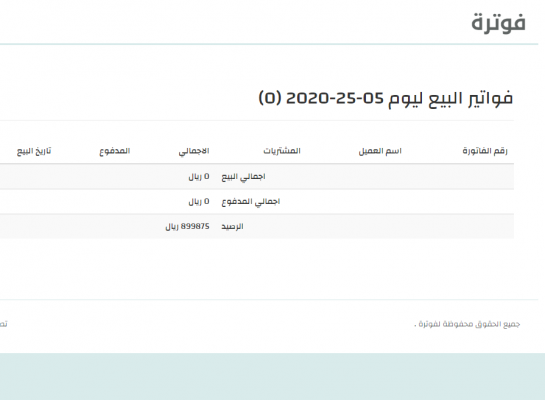Image resolution: width=545 pixels, height=400 pixels.
Task: Click the الاجمالي column header
Action: 194,151
